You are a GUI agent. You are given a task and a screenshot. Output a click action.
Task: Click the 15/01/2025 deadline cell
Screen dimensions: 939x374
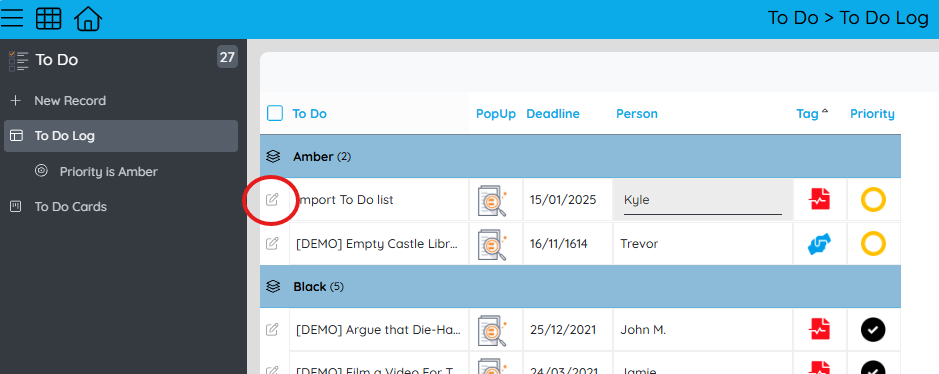(x=568, y=200)
